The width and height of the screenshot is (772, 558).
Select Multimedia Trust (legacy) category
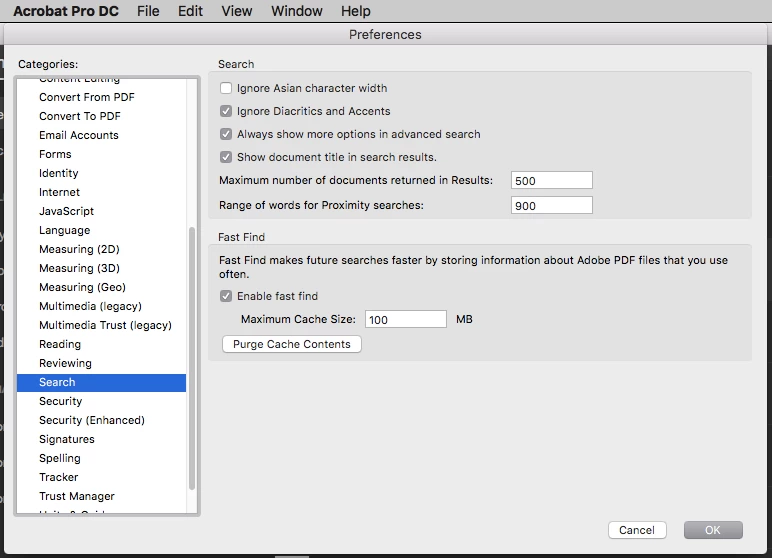[101, 326]
